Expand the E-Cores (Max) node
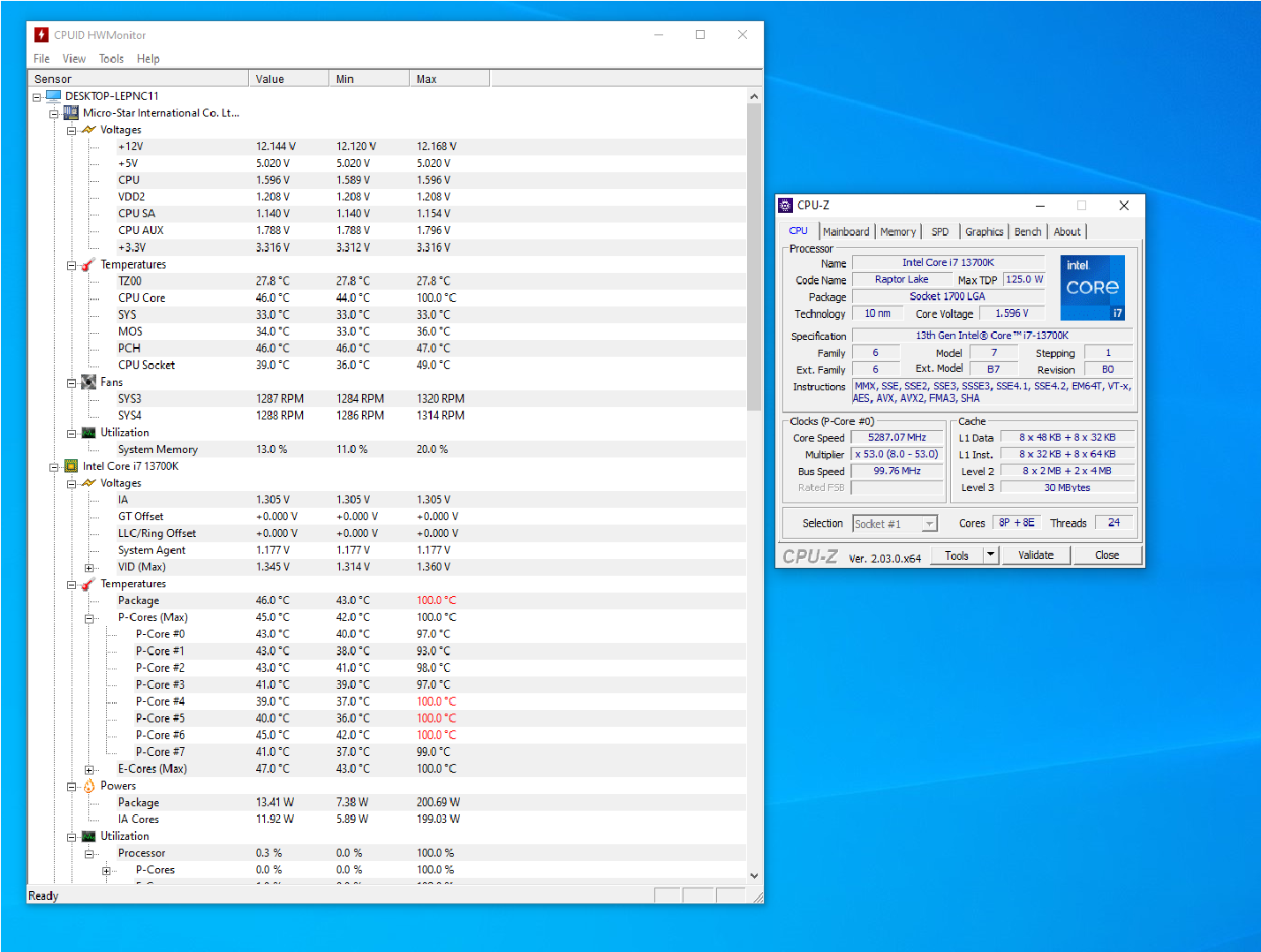Viewport: 1261px width, 952px height. tap(89, 769)
